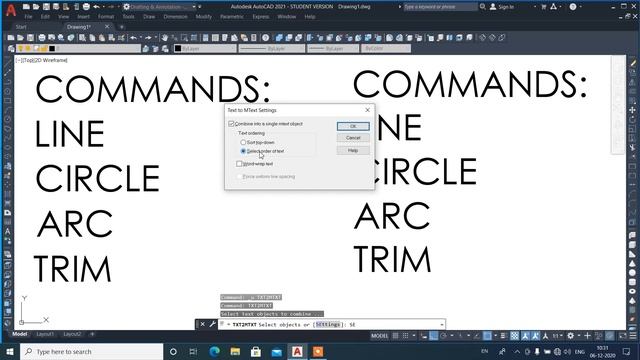Click the black layer color swatch
This screenshot has width=640, height=360.
click(52, 49)
